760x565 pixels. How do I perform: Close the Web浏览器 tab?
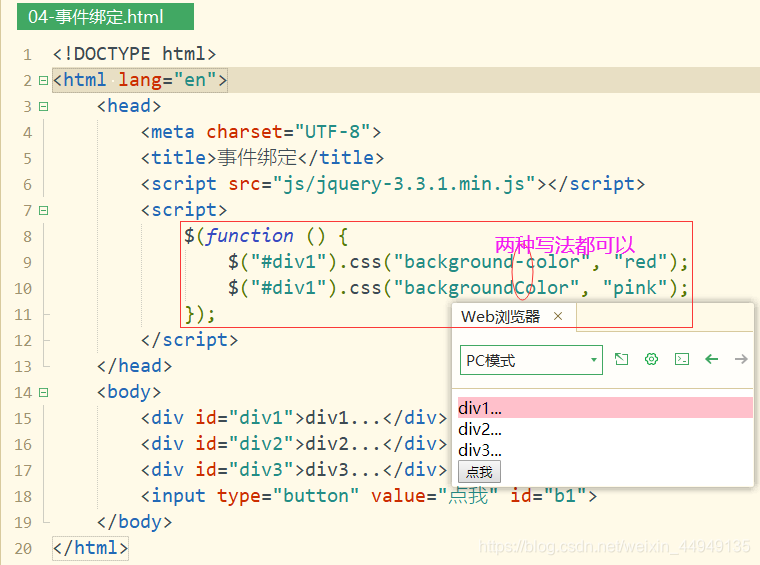(x=558, y=316)
